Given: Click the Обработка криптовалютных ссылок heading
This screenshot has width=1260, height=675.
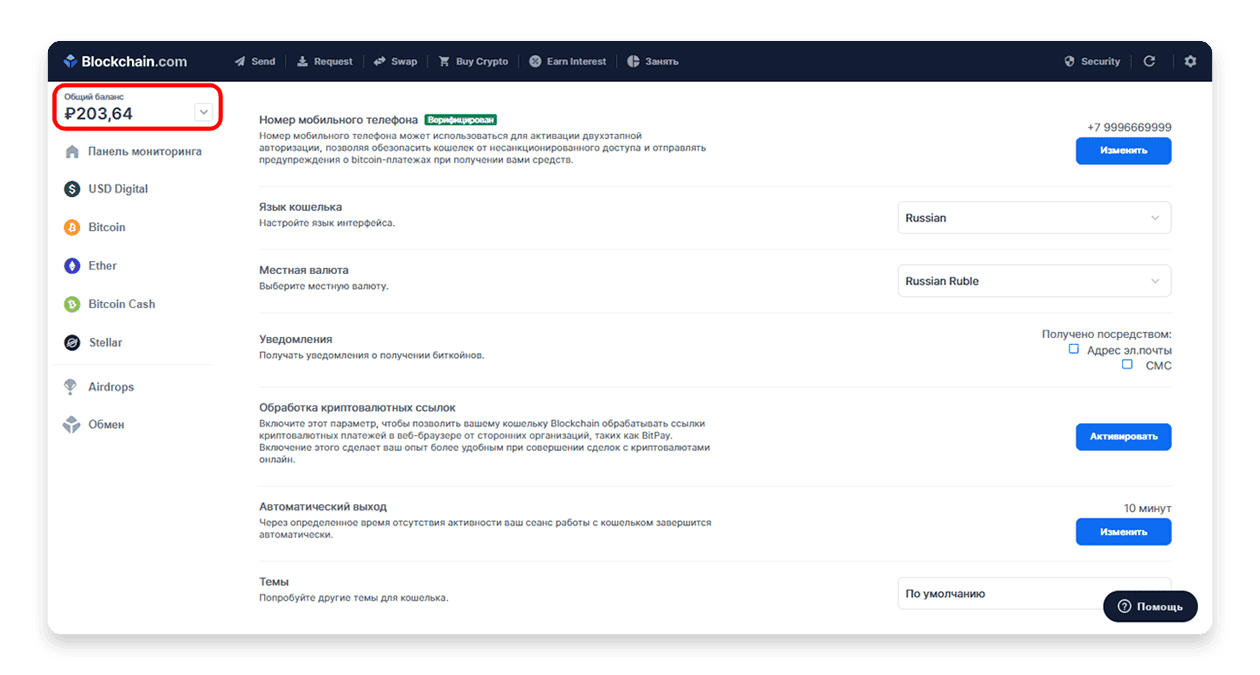Looking at the screenshot, I should (x=357, y=408).
